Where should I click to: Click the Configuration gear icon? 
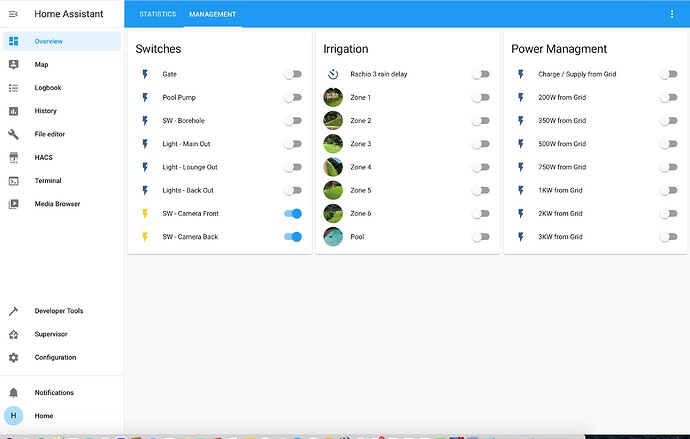[14, 358]
